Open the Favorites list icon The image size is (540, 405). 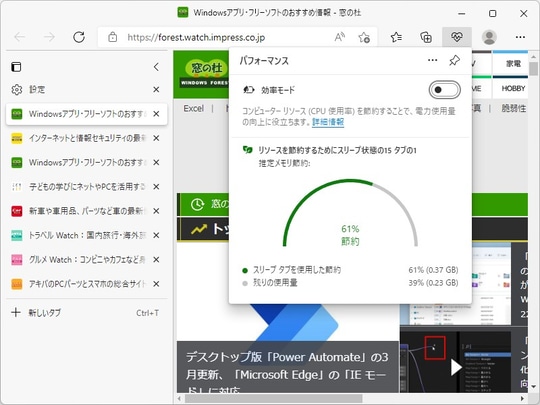396,37
